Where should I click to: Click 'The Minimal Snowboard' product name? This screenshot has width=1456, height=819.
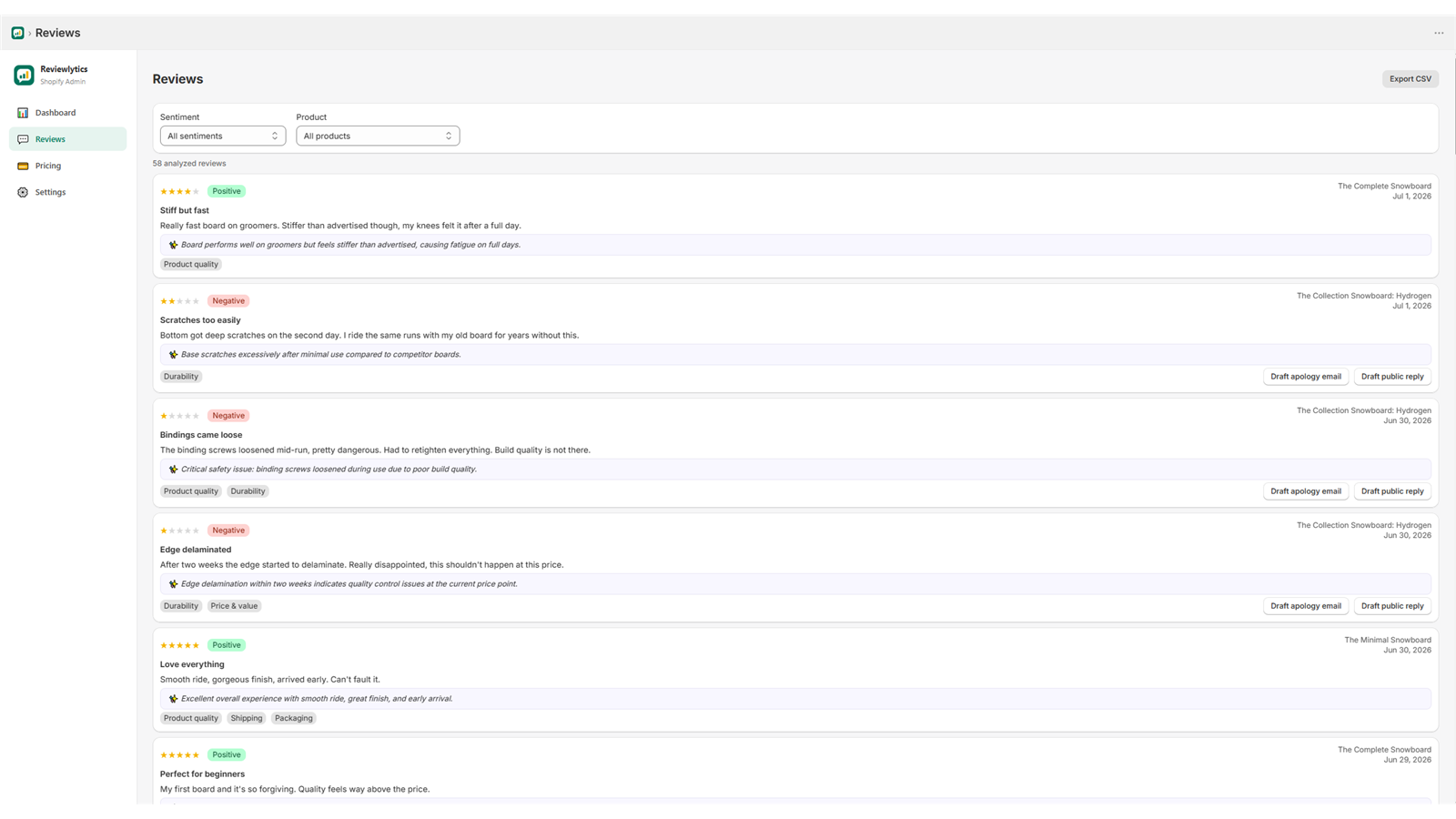[1388, 640]
